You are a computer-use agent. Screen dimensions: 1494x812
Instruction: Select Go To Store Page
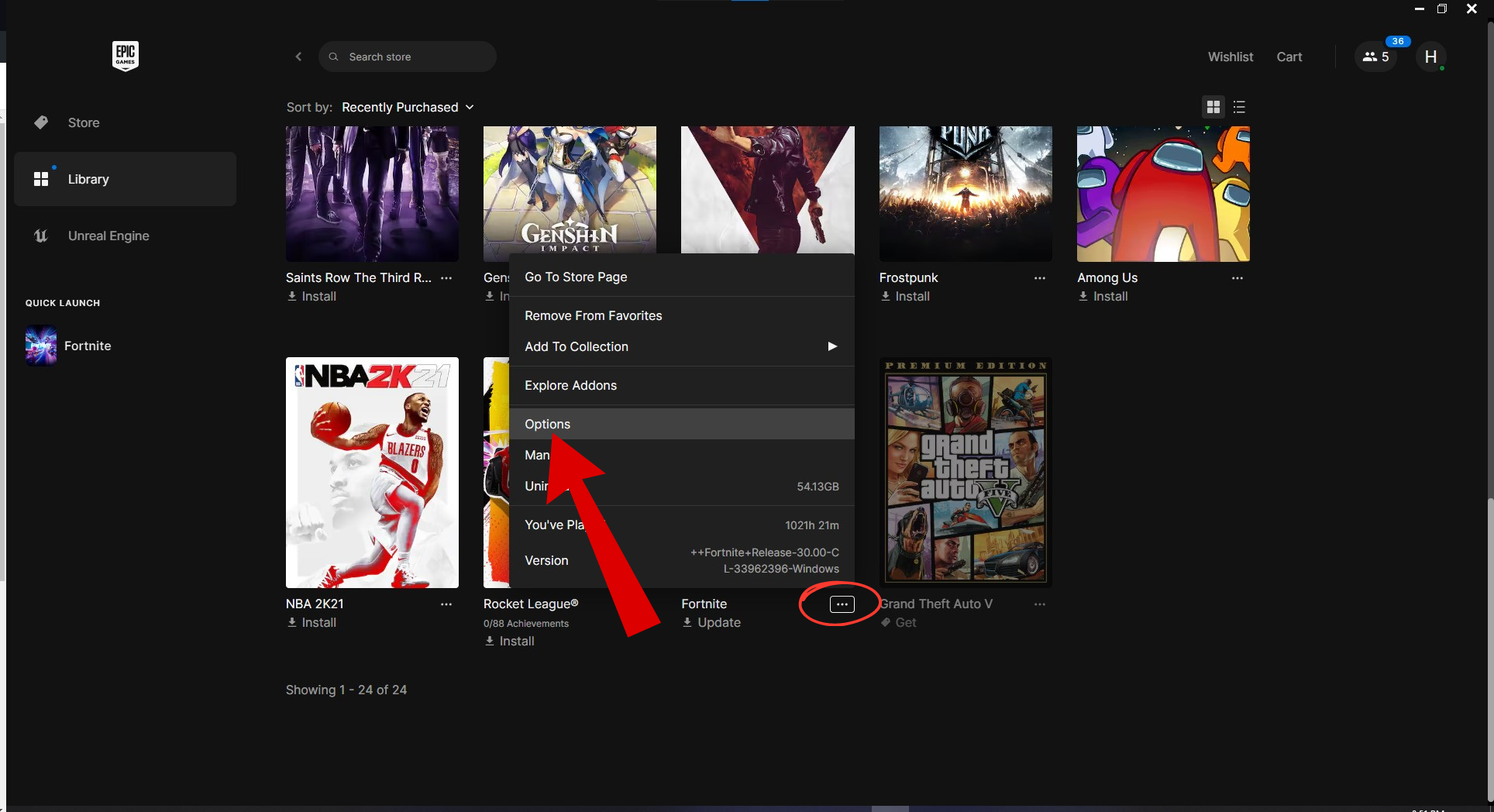(682, 277)
